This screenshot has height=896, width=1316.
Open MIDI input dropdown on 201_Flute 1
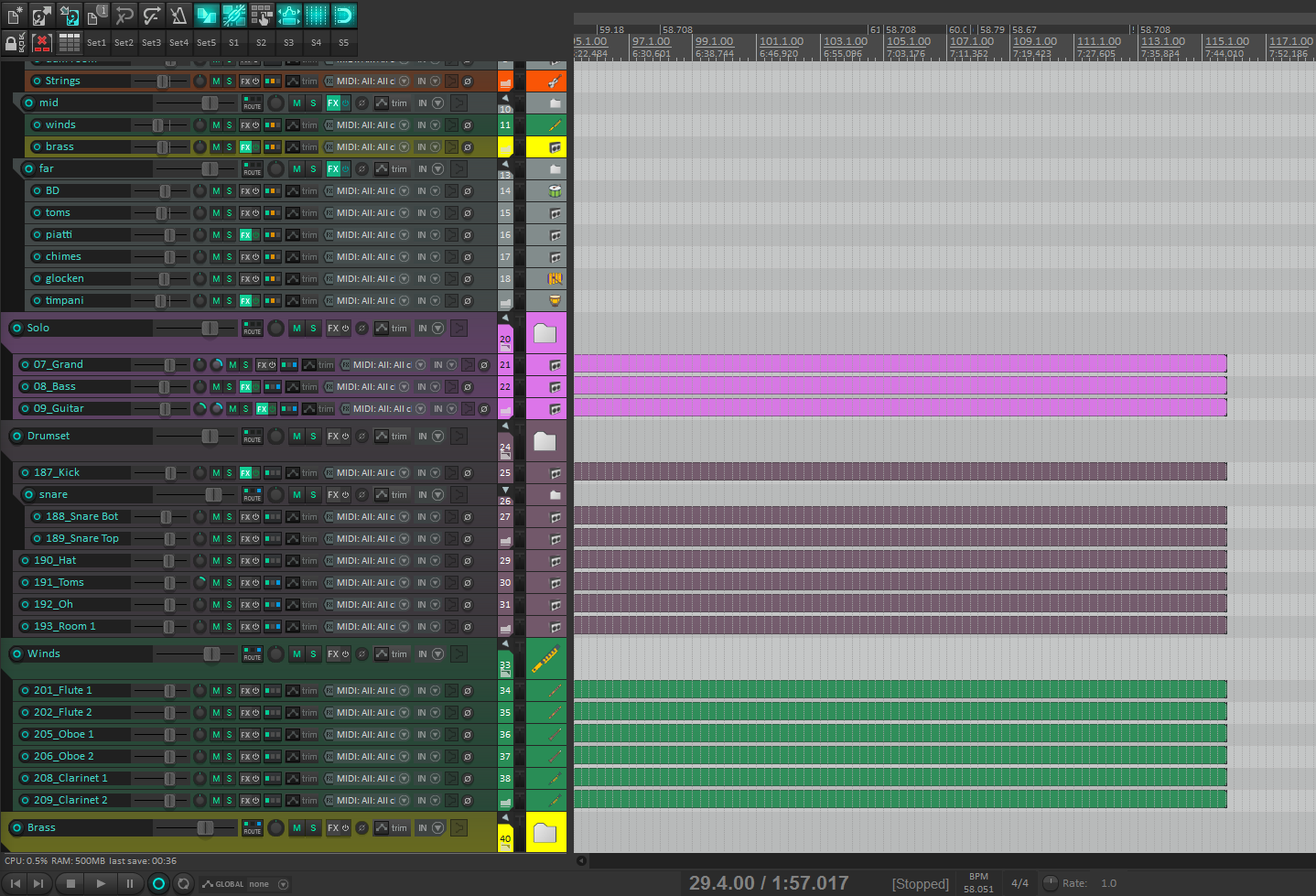404,691
